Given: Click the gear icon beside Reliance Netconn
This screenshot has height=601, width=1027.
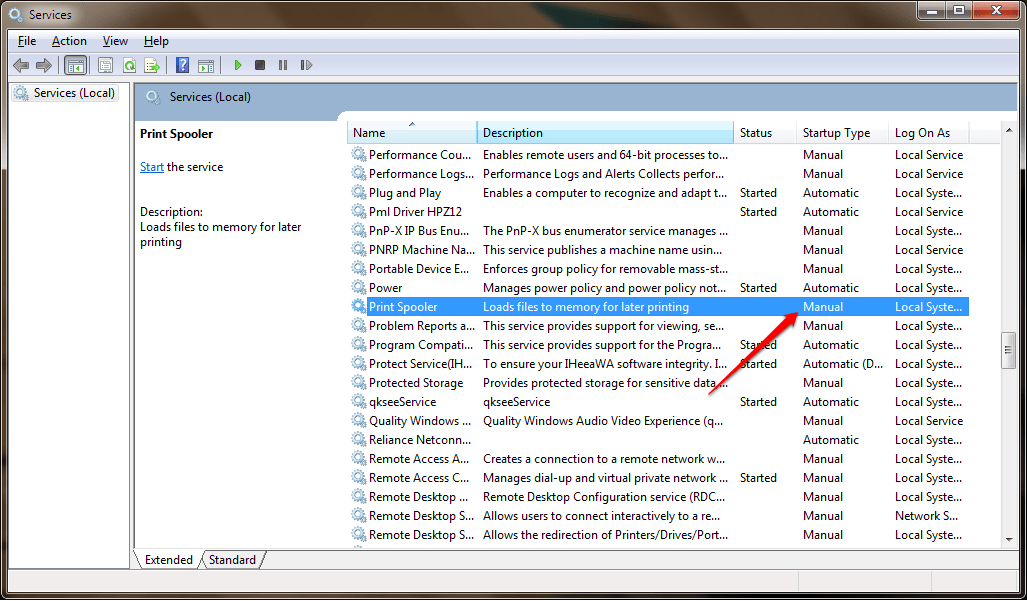Looking at the screenshot, I should 358,439.
